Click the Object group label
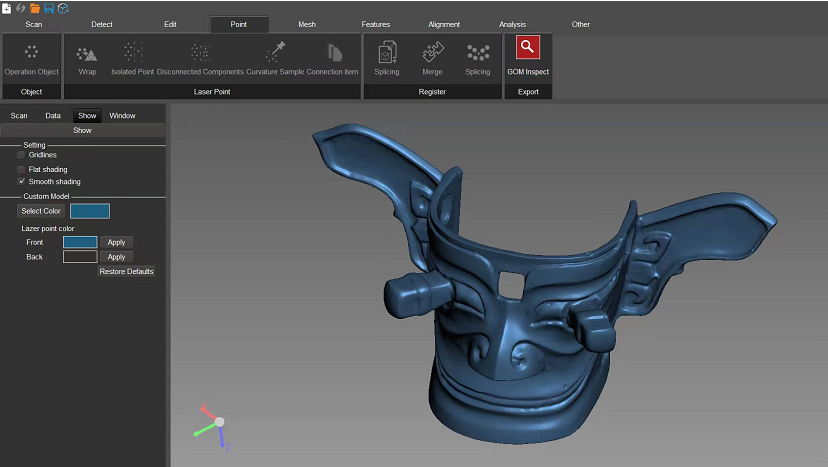The image size is (828, 467). click(31, 91)
